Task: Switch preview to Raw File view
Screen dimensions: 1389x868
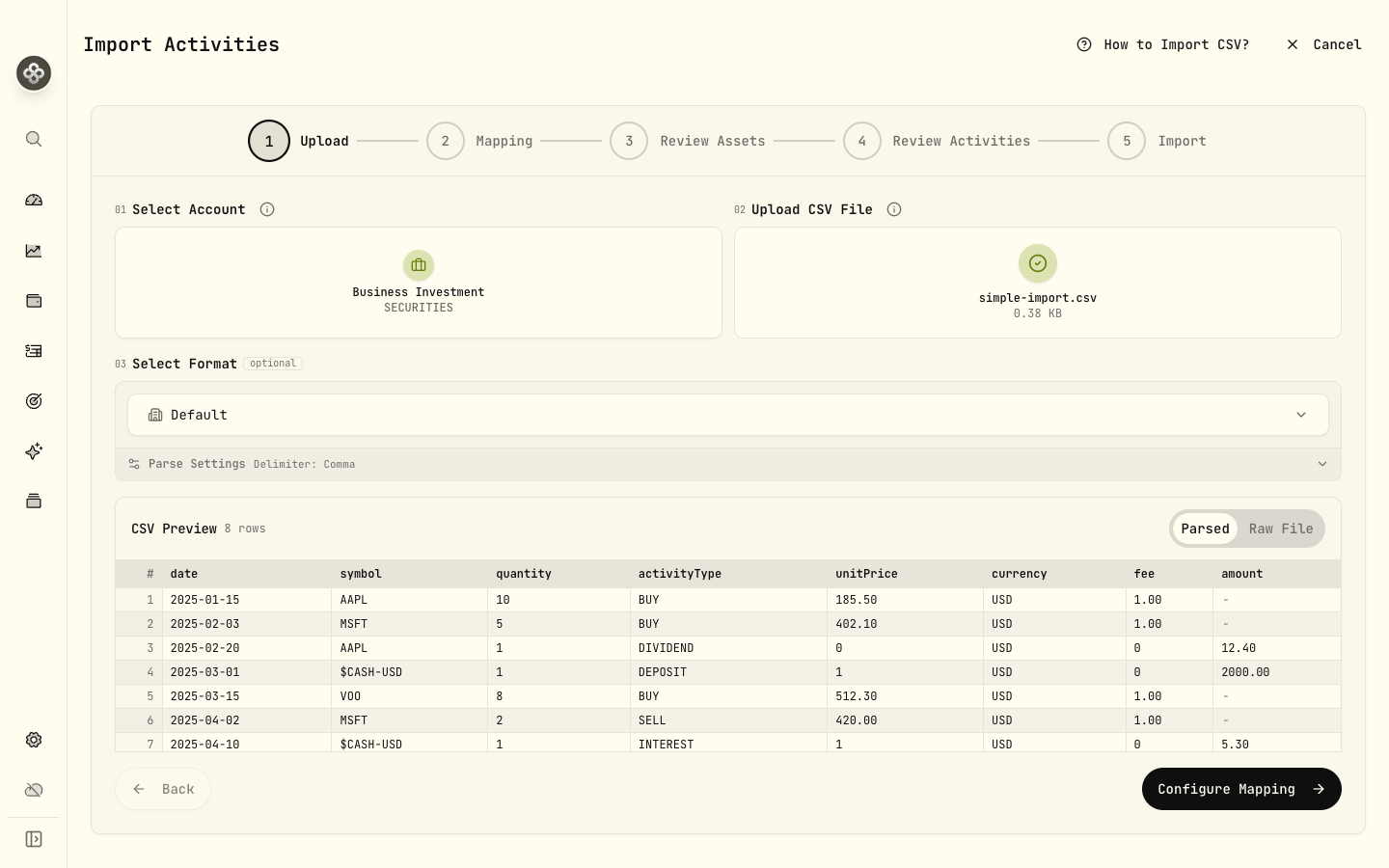Action: [x=1281, y=529]
